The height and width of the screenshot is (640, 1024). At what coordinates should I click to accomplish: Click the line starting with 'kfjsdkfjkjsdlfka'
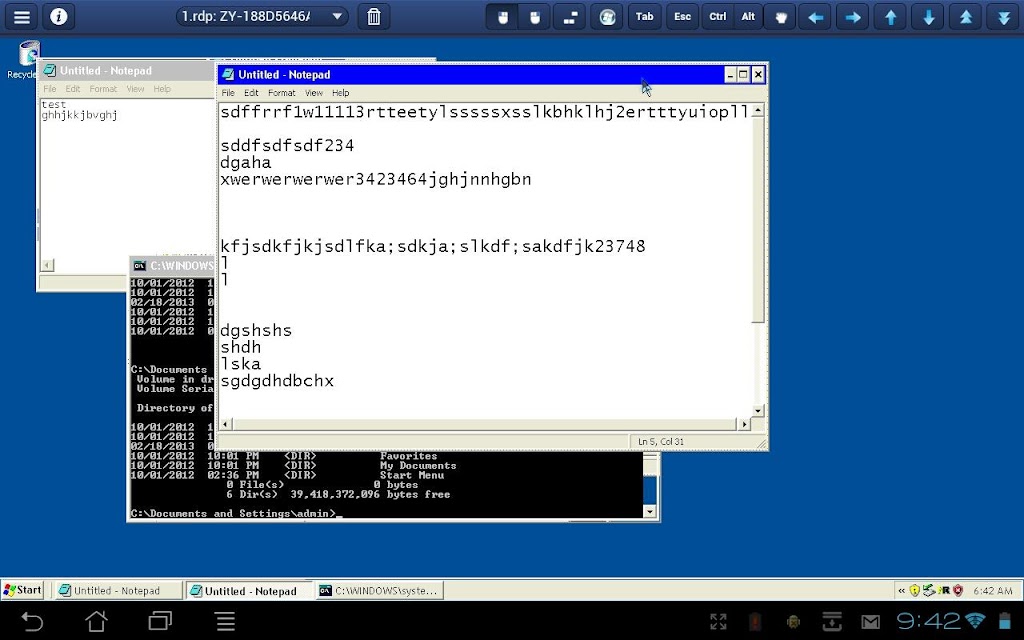[432, 246]
